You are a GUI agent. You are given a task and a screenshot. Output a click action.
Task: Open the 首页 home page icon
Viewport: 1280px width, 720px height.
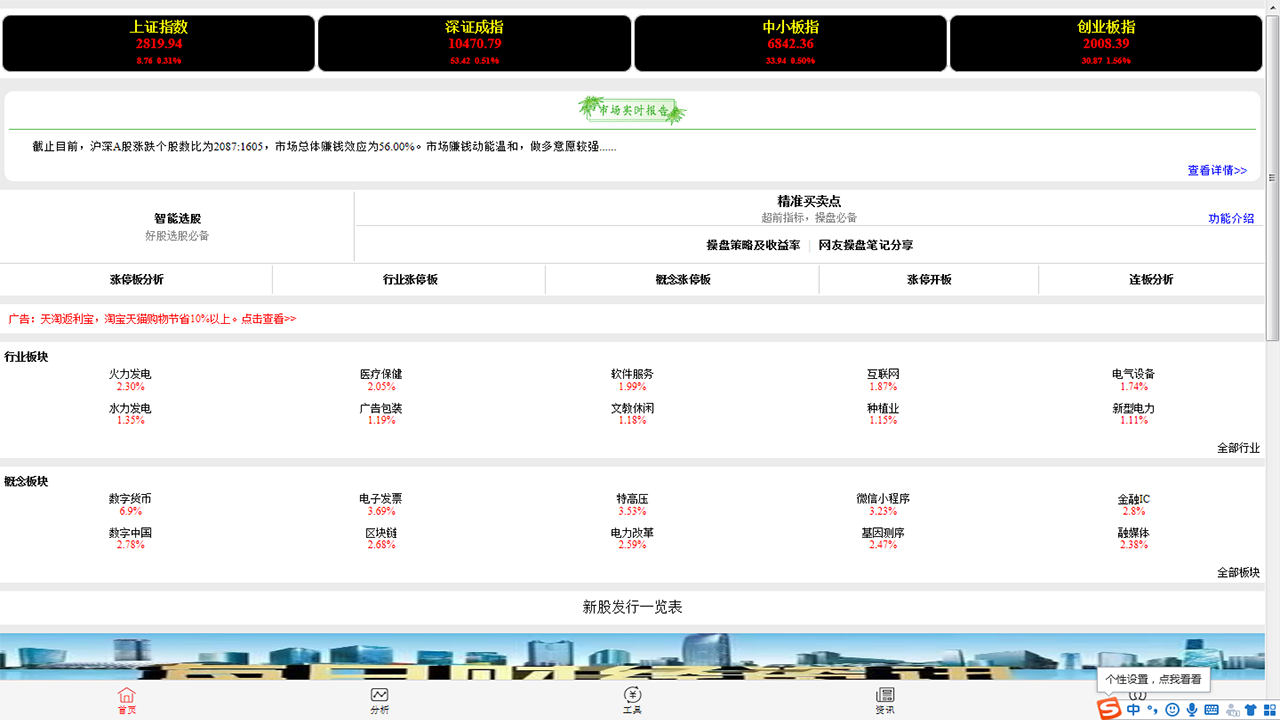[127, 700]
